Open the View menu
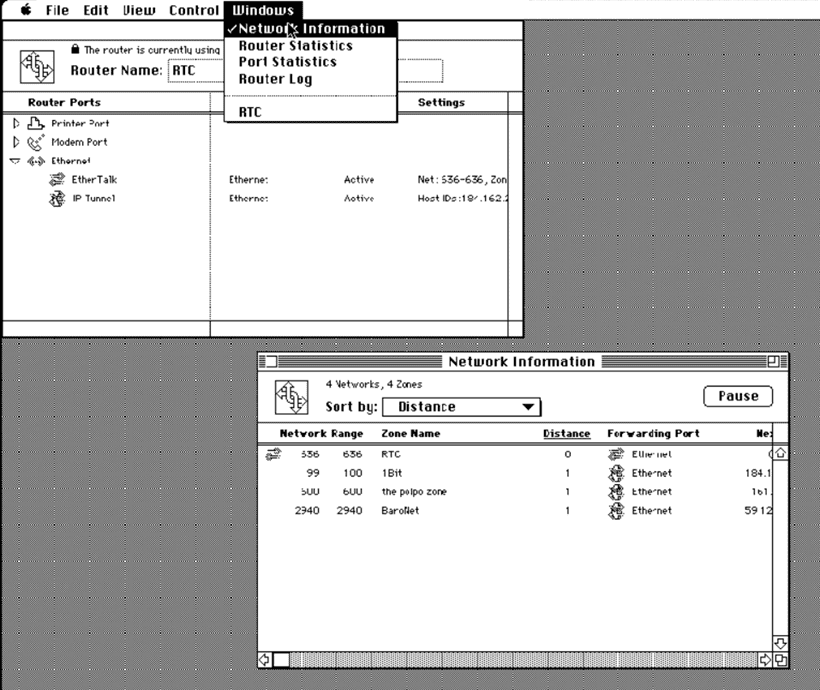Viewport: 820px width, 690px height. coord(139,10)
